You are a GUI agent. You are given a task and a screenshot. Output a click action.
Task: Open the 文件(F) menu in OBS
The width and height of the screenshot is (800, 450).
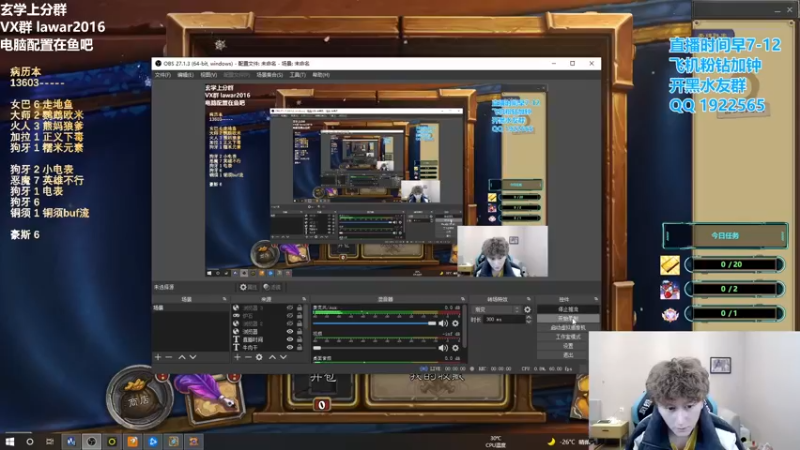click(x=163, y=75)
